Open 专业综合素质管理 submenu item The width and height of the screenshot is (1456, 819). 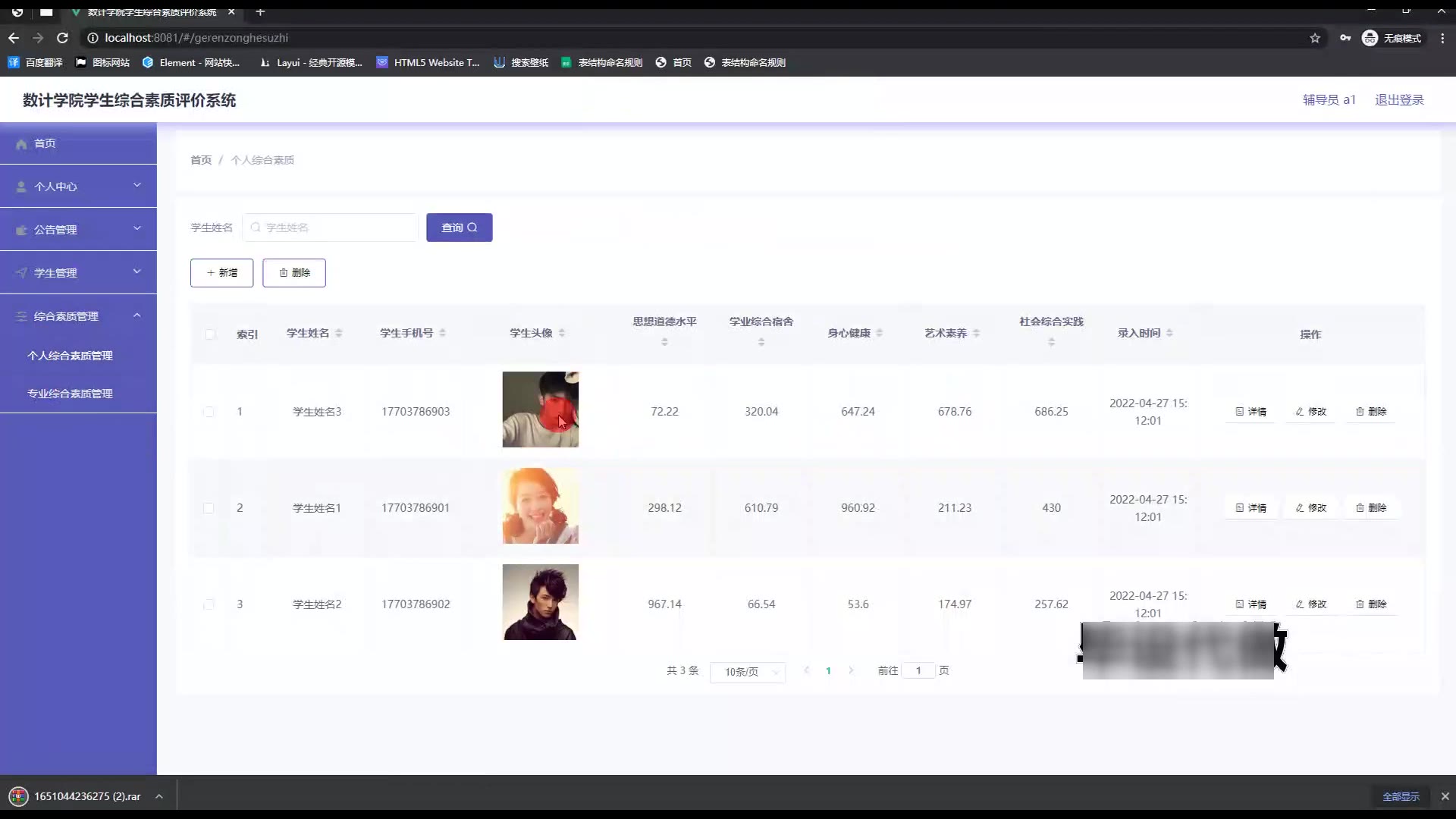click(70, 394)
